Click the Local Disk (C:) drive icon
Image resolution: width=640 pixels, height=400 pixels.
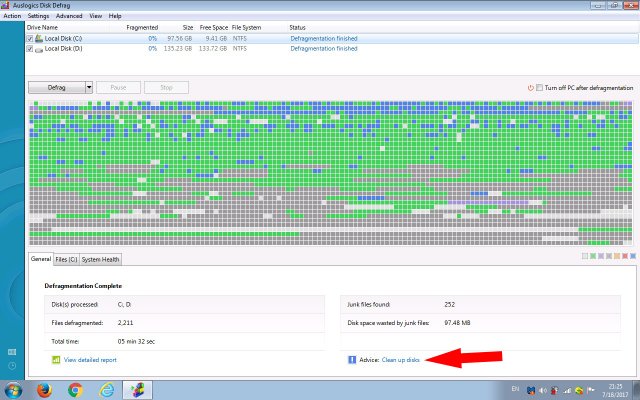pyautogui.click(x=39, y=38)
